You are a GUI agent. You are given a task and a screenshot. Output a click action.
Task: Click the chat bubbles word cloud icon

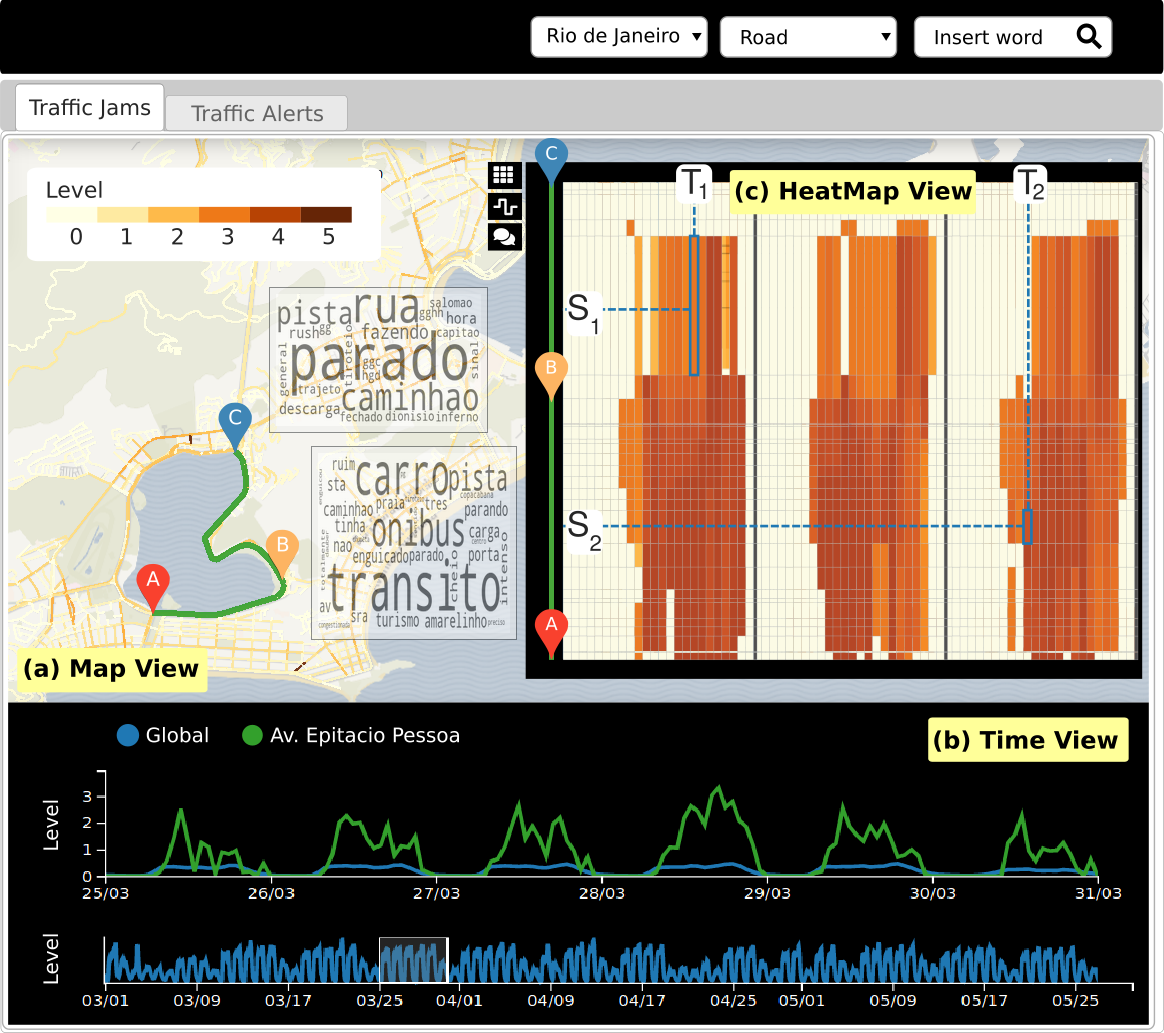pyautogui.click(x=504, y=237)
